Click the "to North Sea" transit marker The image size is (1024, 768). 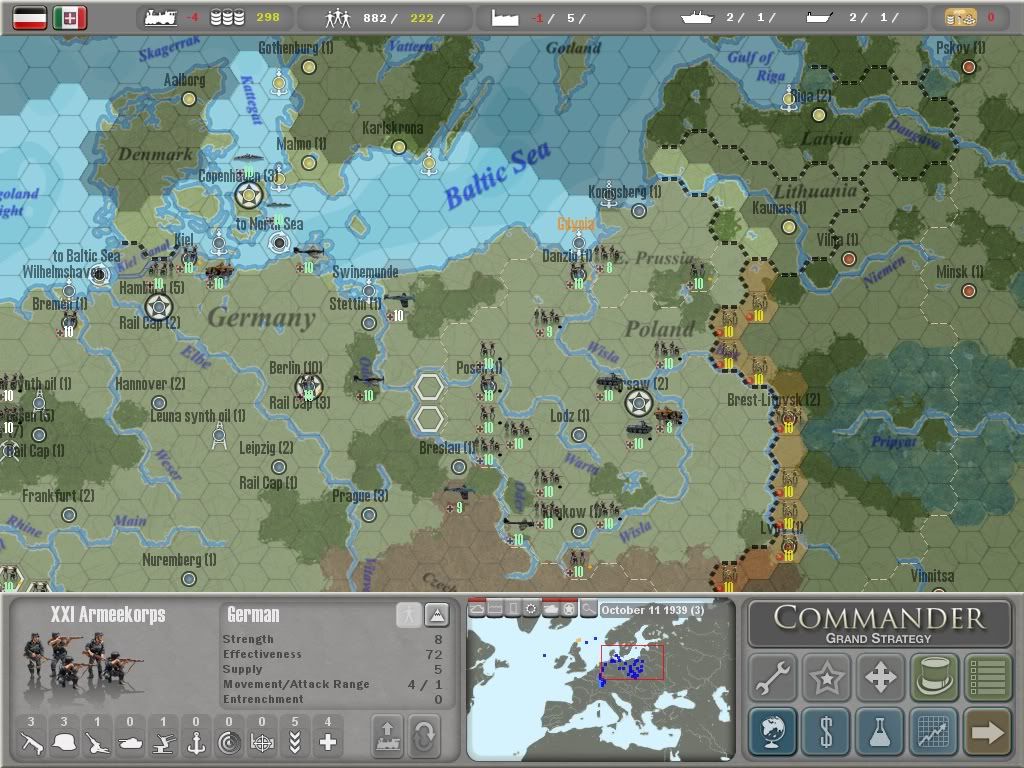pos(280,242)
